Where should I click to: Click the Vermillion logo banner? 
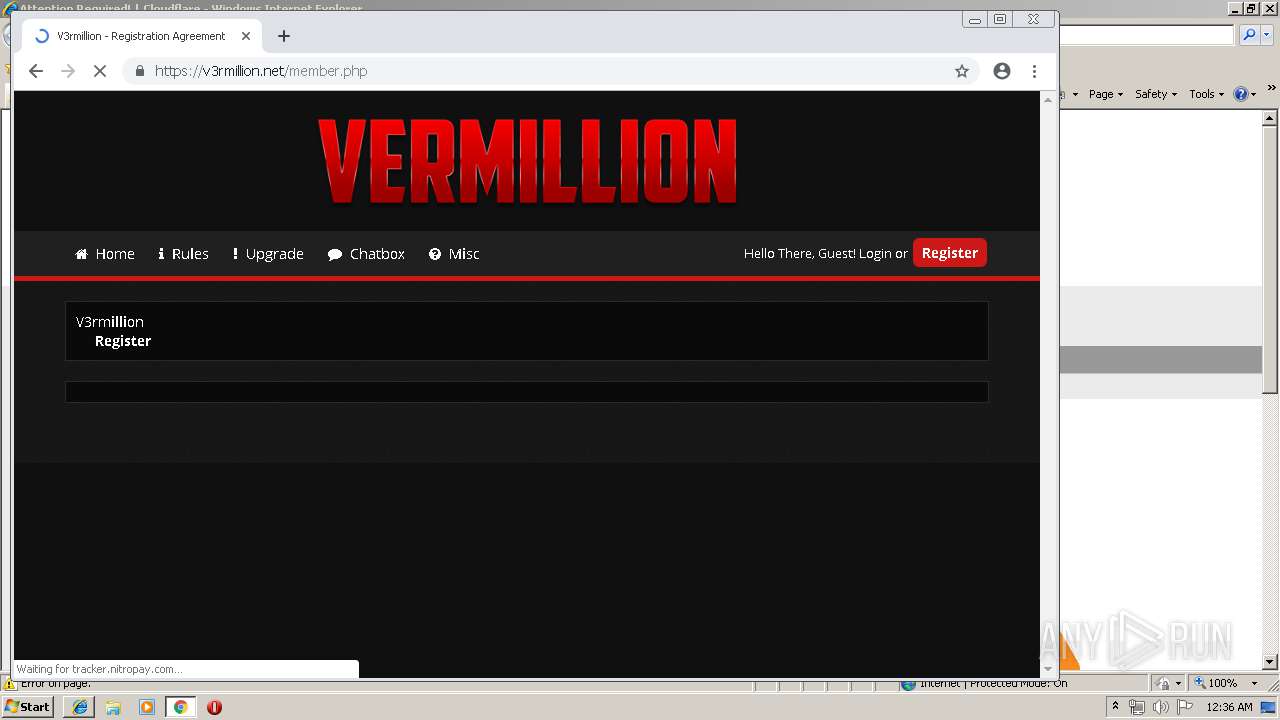[x=527, y=161]
